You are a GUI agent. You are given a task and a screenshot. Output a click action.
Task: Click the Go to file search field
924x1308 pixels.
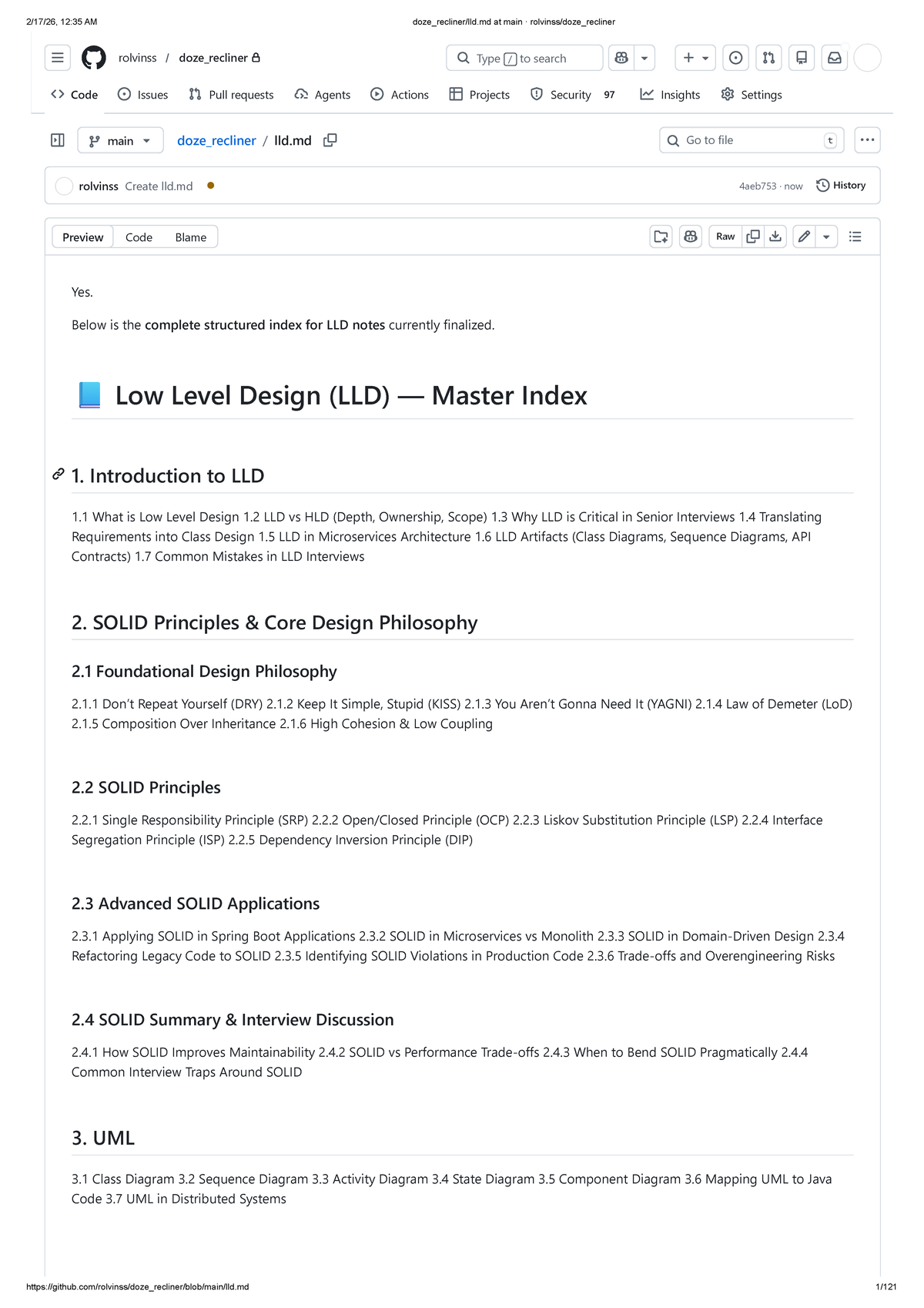(x=752, y=140)
